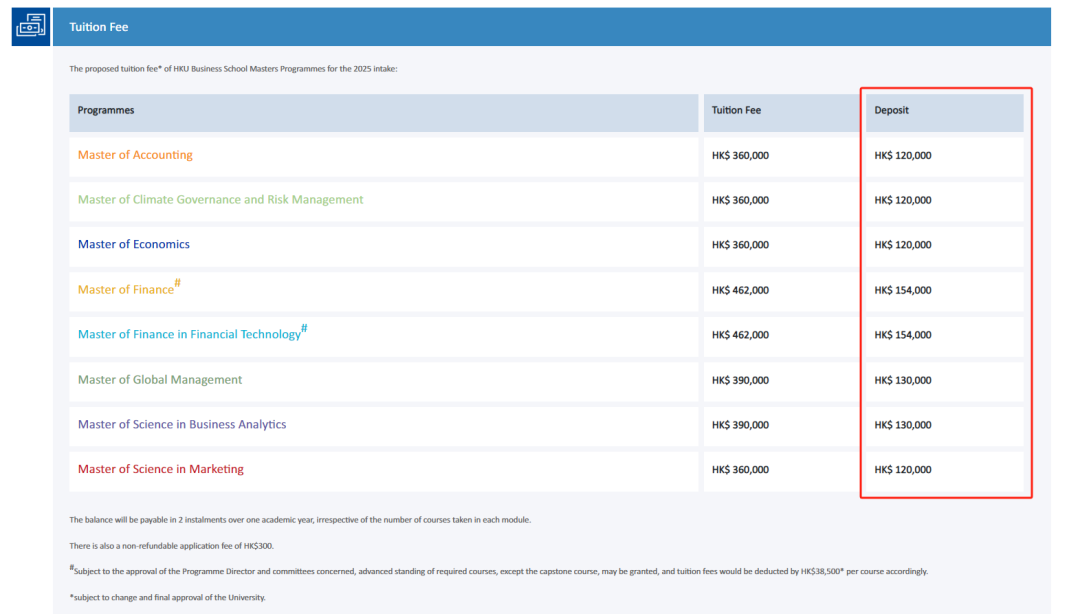Select Business Analytics deposit HK$ 130,000

(903, 425)
